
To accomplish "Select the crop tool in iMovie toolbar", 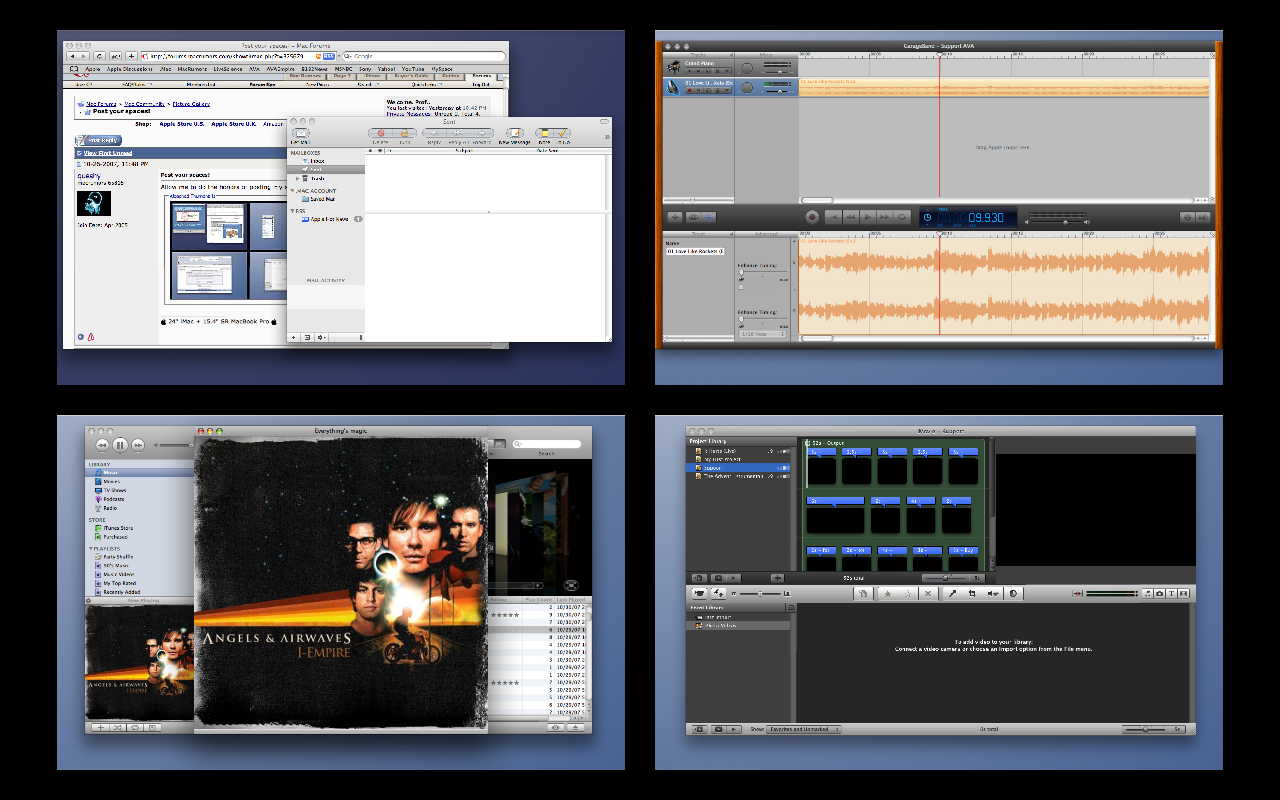I will [x=971, y=593].
